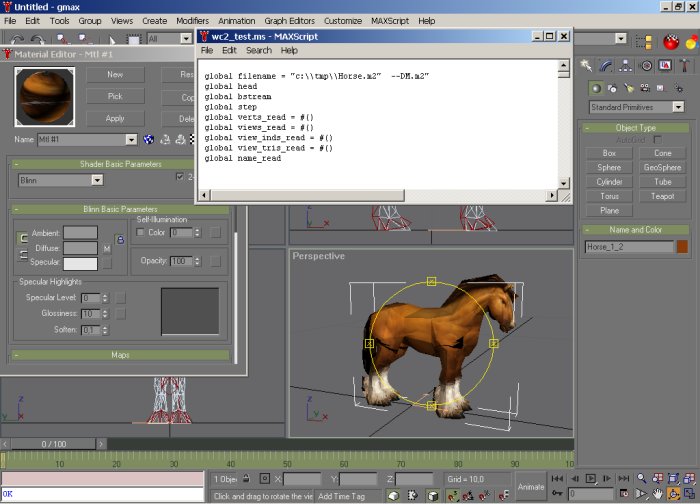This screenshot has height=504, width=700.
Task: Open the MAXScript menu in gmax
Action: [x=390, y=21]
